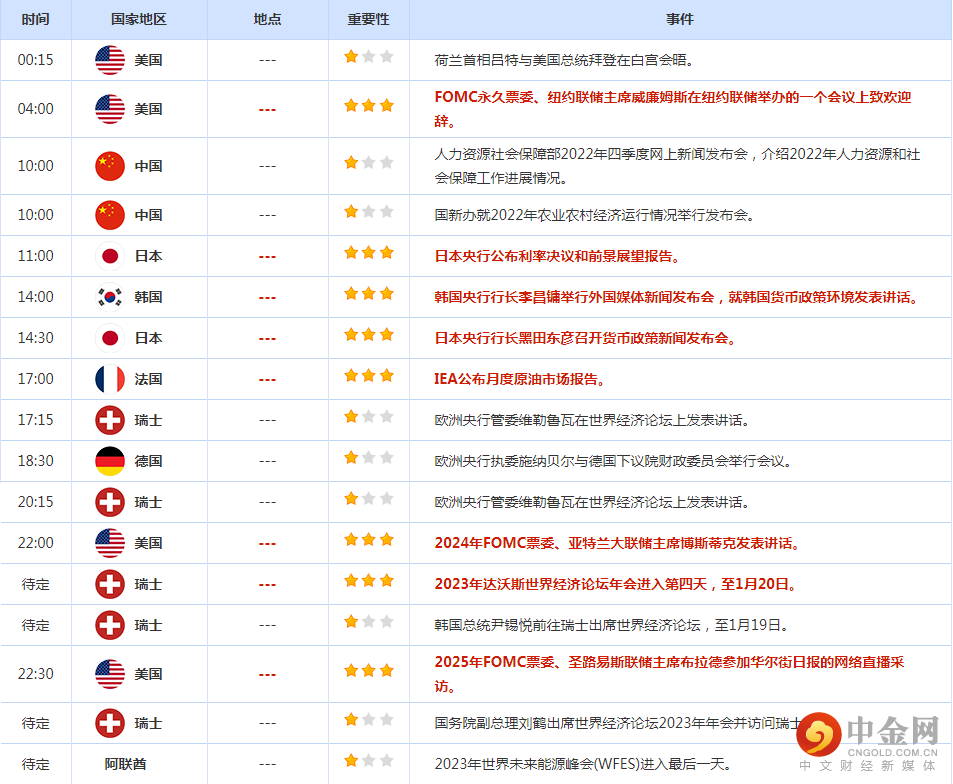Viewport: 953px width, 784px height.
Task: Click the Germany flag in the 18:30 row
Action: [110, 461]
